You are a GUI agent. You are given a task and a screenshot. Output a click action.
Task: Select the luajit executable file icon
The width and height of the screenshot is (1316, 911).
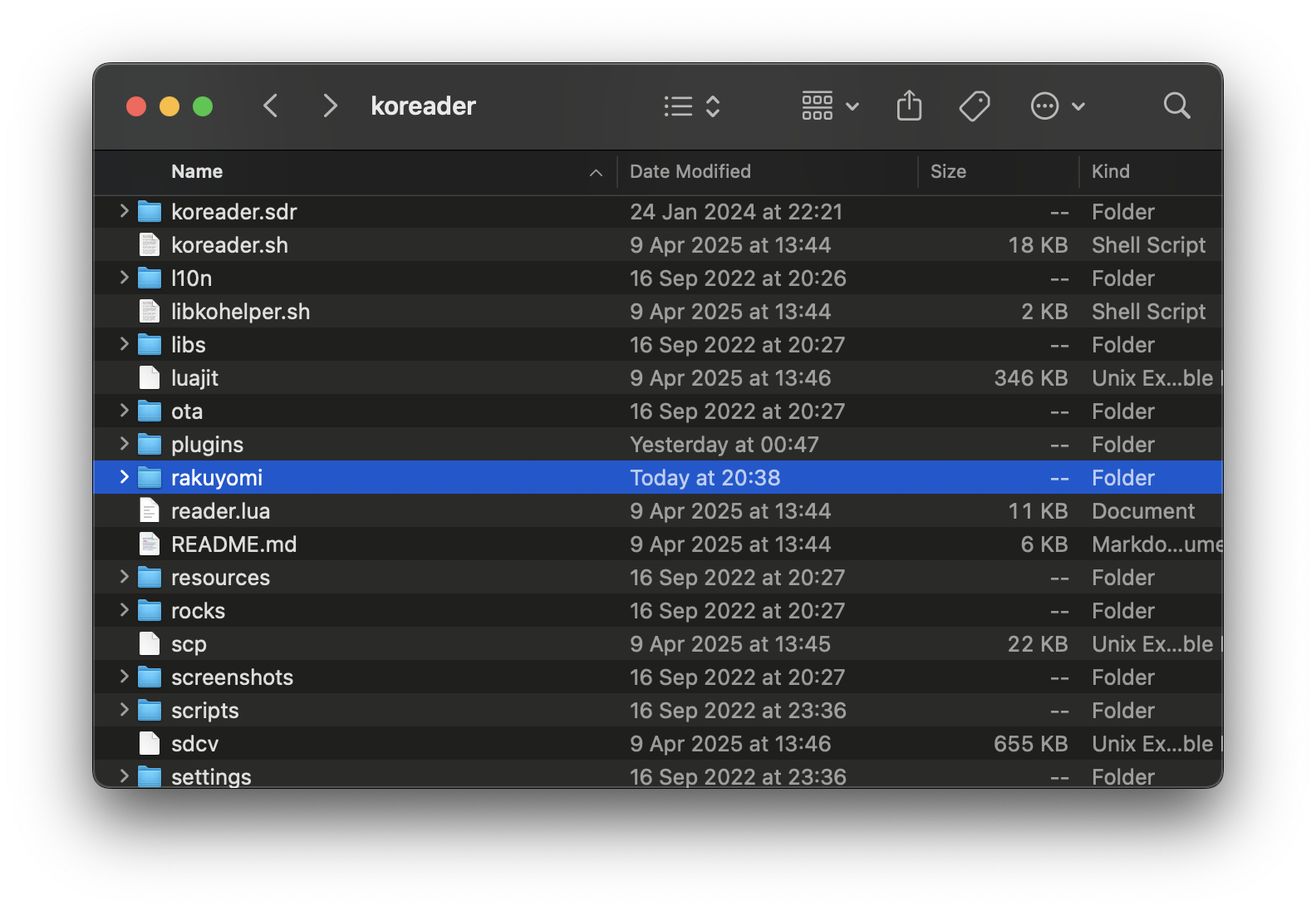click(150, 378)
